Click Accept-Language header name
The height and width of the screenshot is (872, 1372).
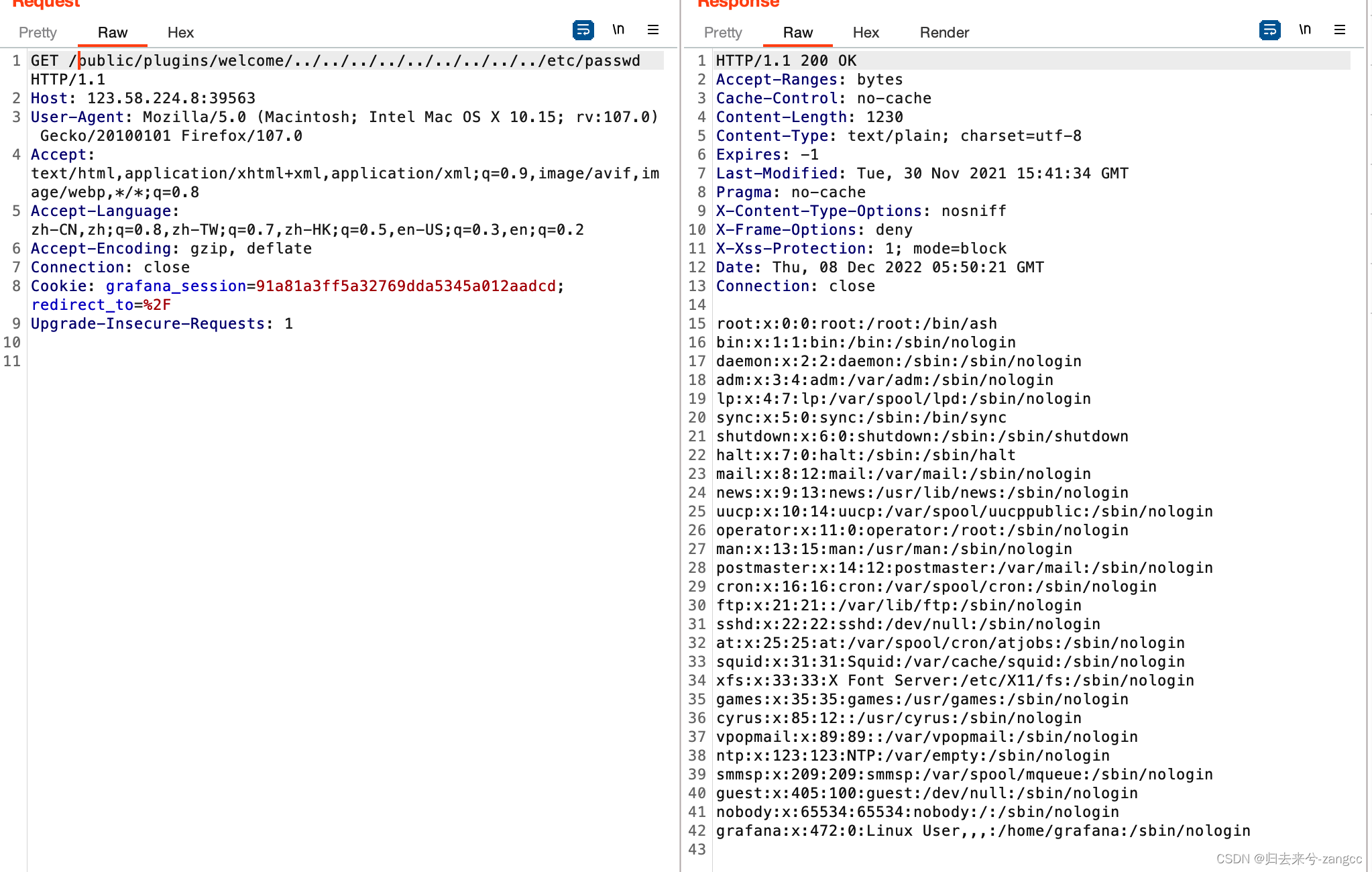click(101, 211)
